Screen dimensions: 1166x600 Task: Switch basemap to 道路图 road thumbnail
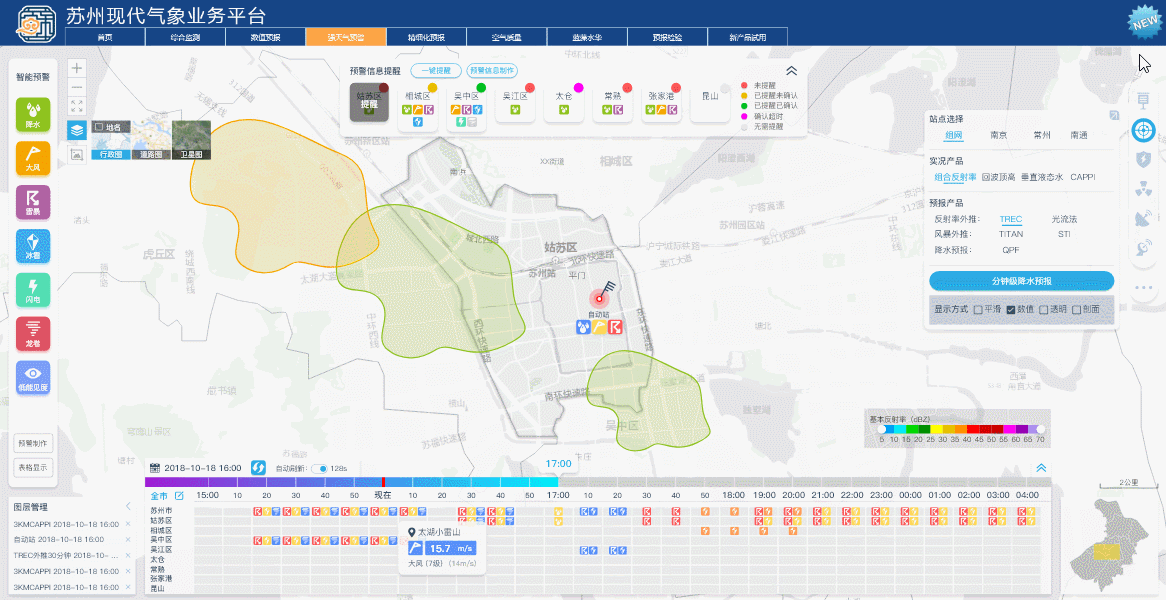[x=152, y=140]
